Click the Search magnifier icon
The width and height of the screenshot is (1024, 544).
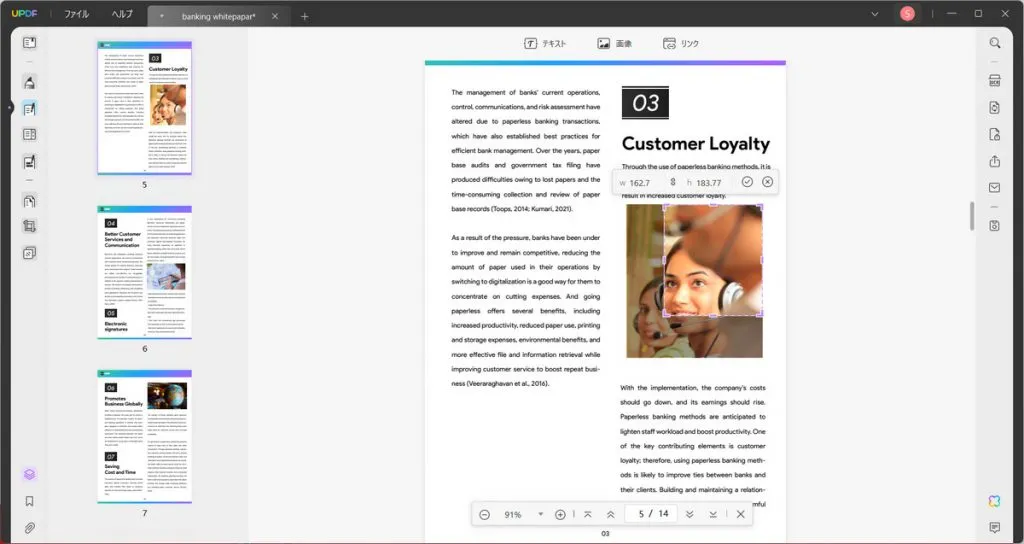[995, 43]
